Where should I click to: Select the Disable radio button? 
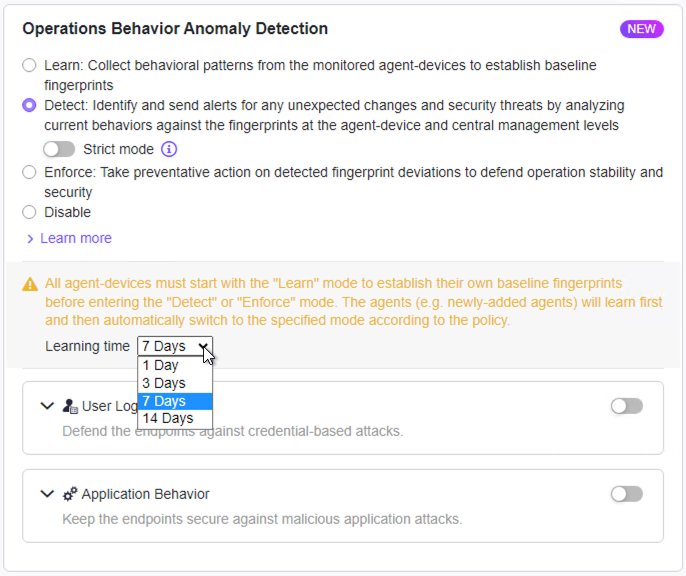point(29,212)
